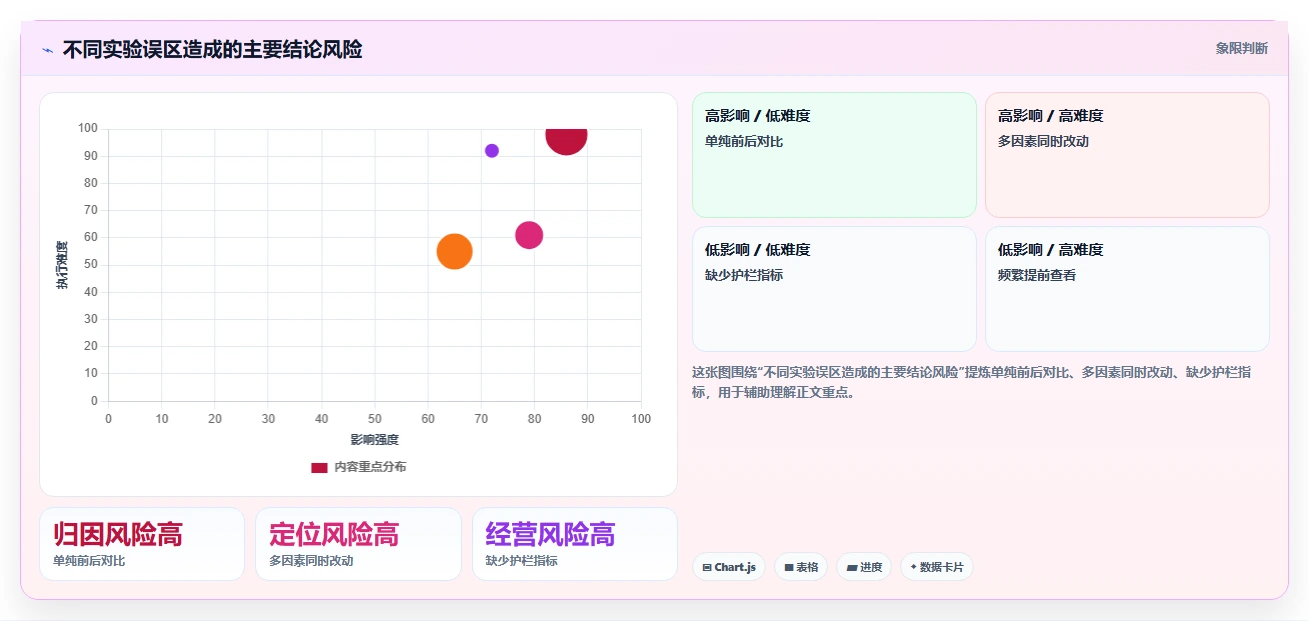
Task: Click the lightning icon beside the title
Action: tap(47, 49)
